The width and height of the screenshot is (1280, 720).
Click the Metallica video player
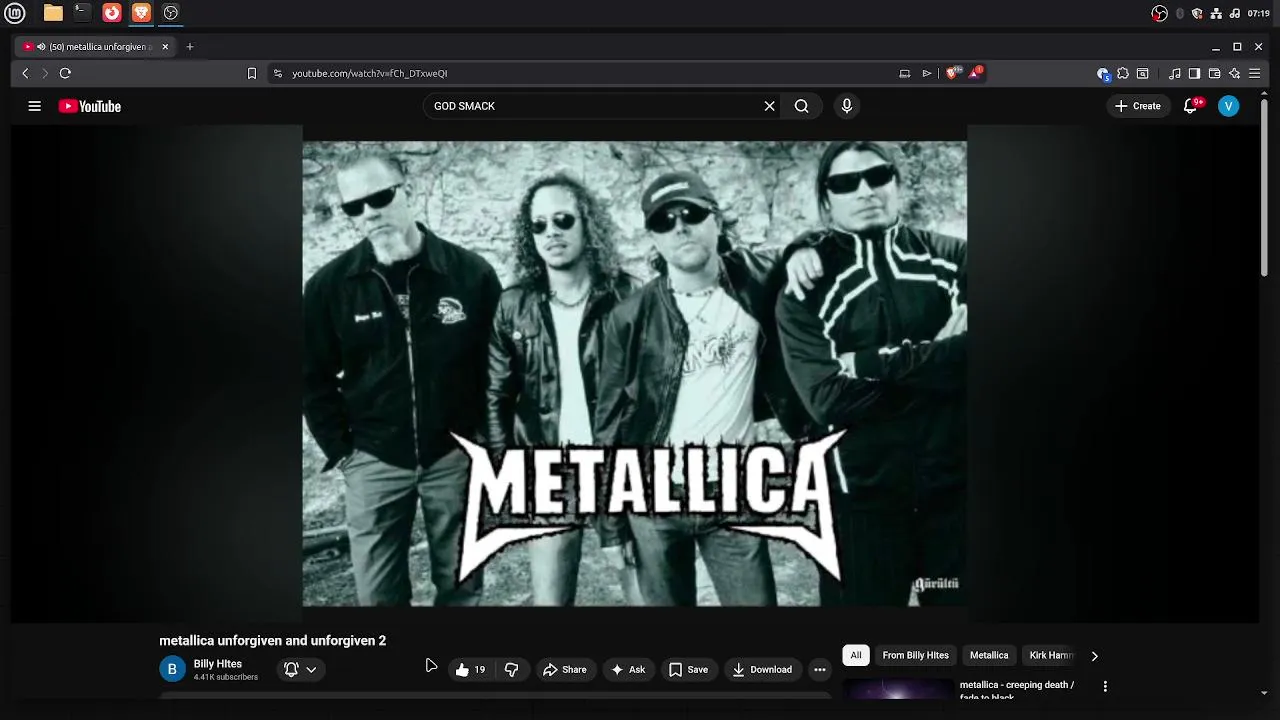635,373
